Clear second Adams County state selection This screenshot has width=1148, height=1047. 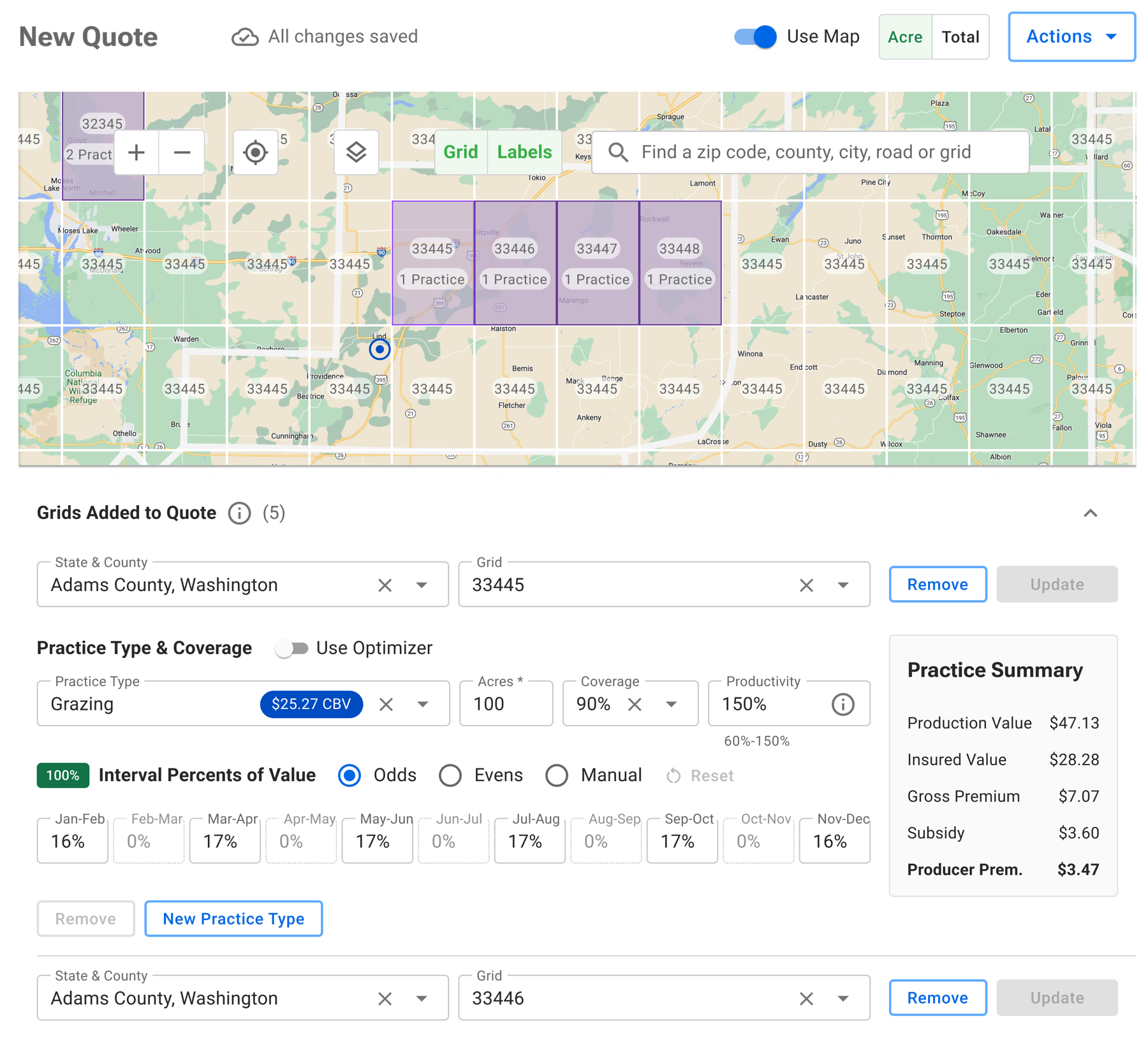pos(385,999)
